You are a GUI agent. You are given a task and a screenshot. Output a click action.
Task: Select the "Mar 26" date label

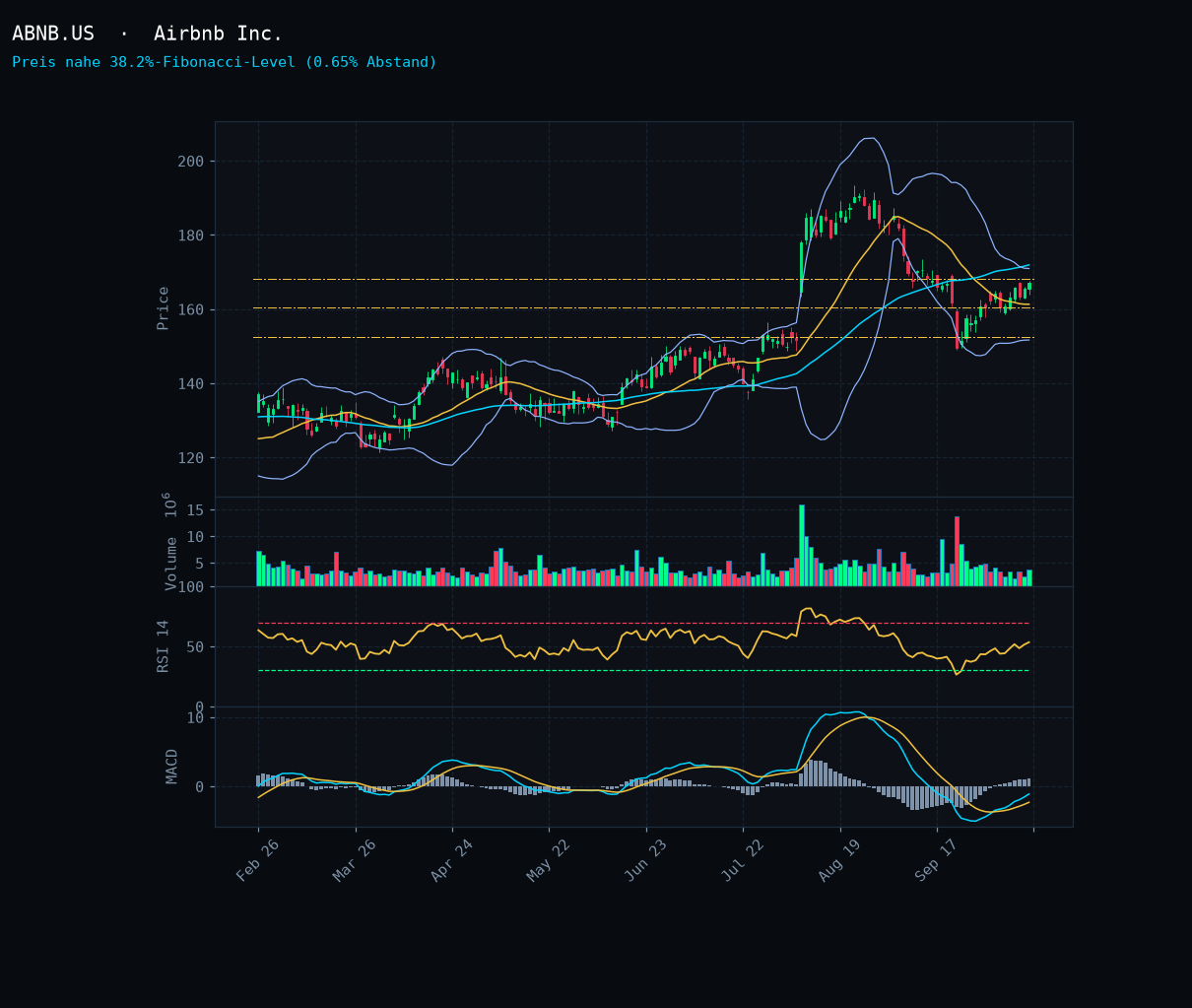(355, 860)
